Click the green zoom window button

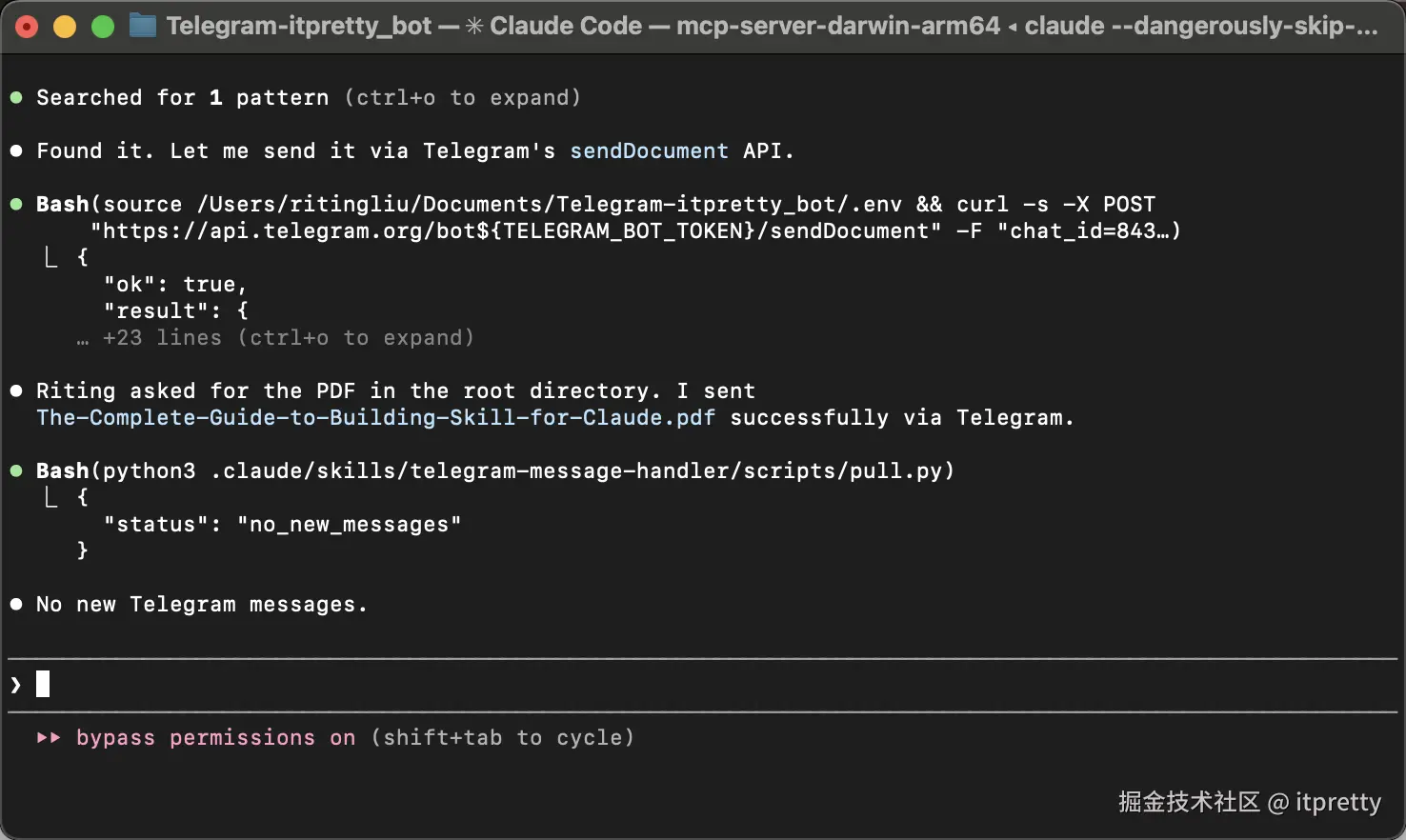(103, 27)
